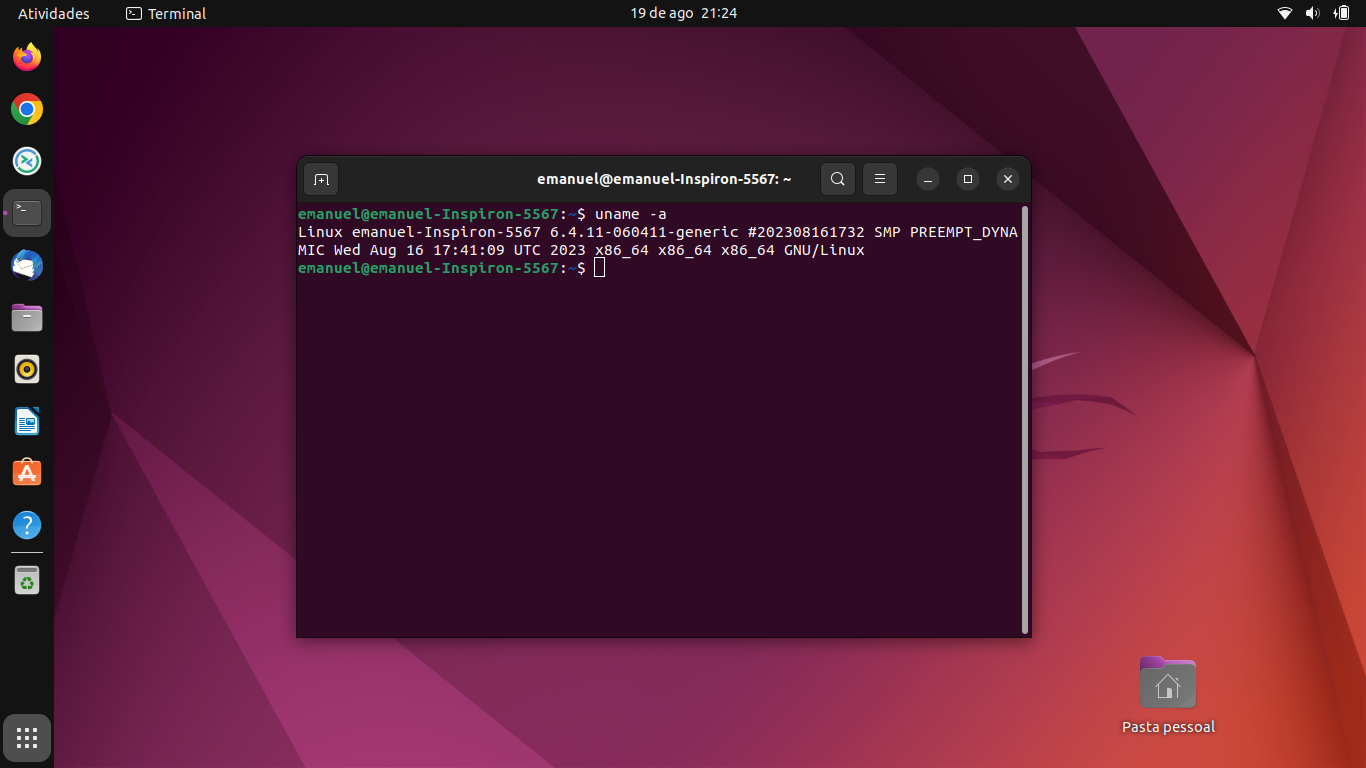Open the Pasta pessoal desktop folder
1366x768 pixels.
coord(1168,696)
